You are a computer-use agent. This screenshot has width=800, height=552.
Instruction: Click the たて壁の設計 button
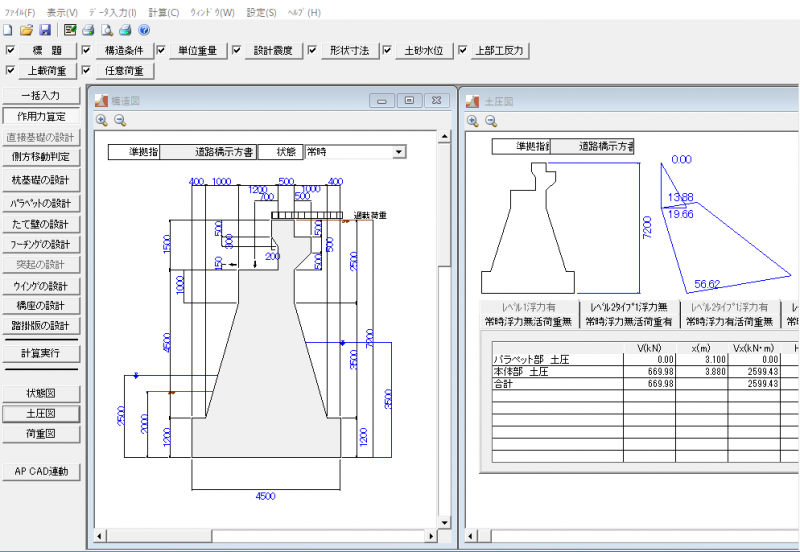[x=41, y=224]
